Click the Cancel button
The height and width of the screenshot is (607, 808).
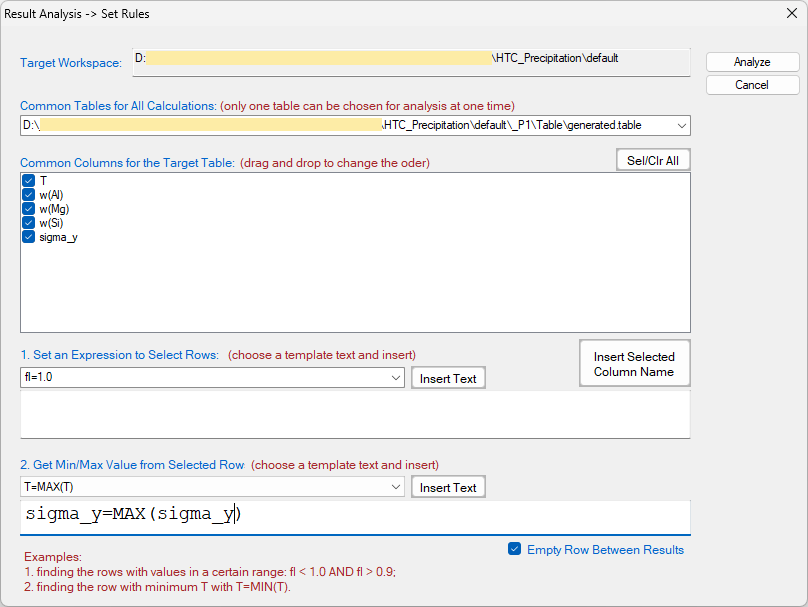[x=752, y=85]
